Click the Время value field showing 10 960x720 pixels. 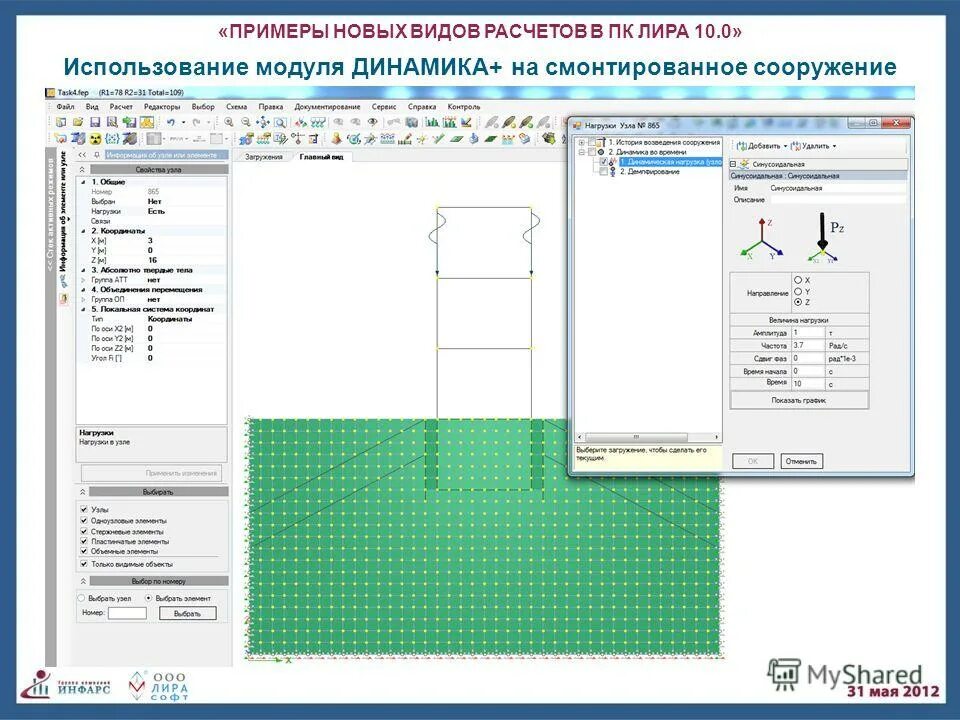[x=808, y=384]
